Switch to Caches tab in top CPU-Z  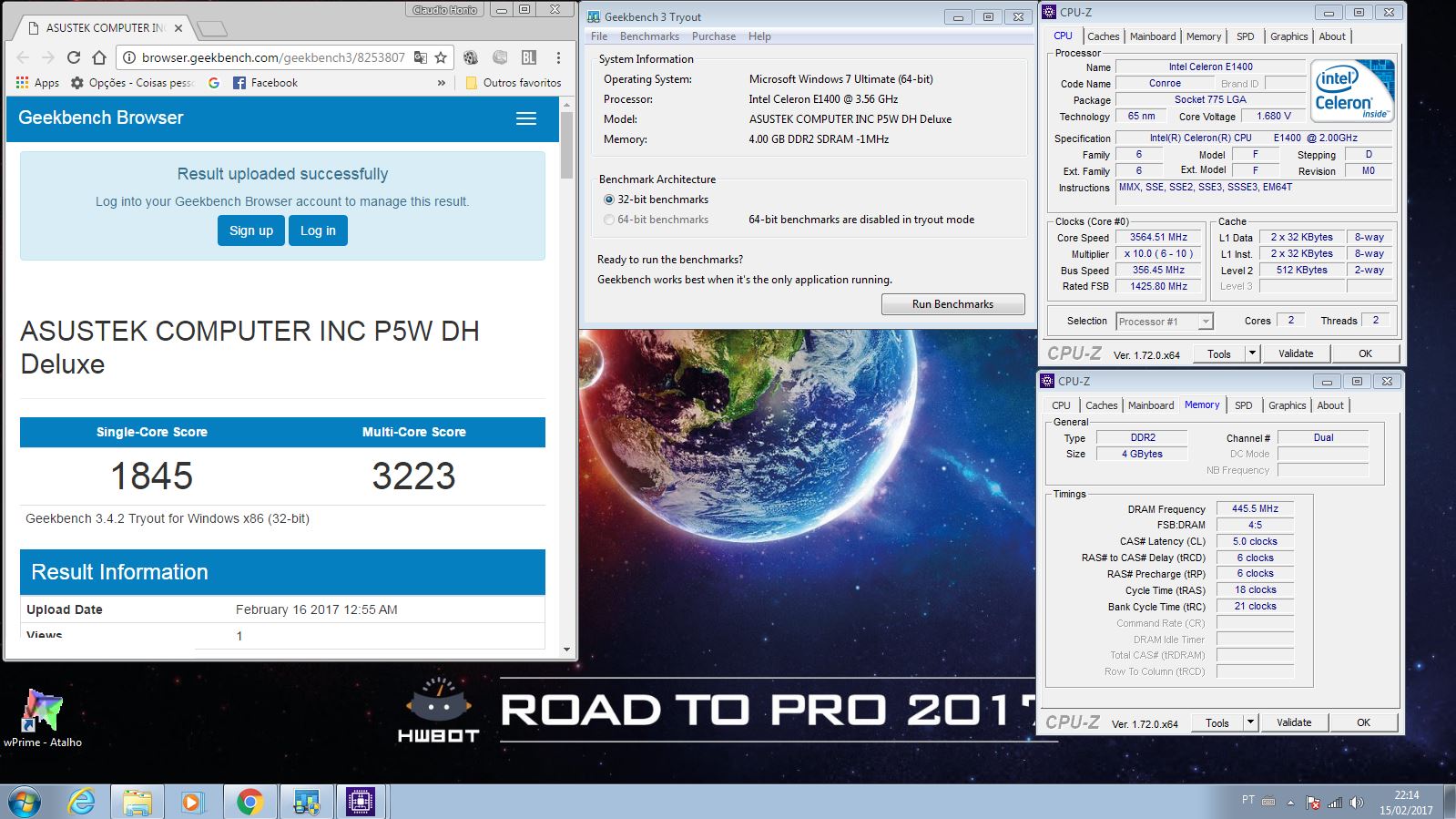tap(1104, 36)
